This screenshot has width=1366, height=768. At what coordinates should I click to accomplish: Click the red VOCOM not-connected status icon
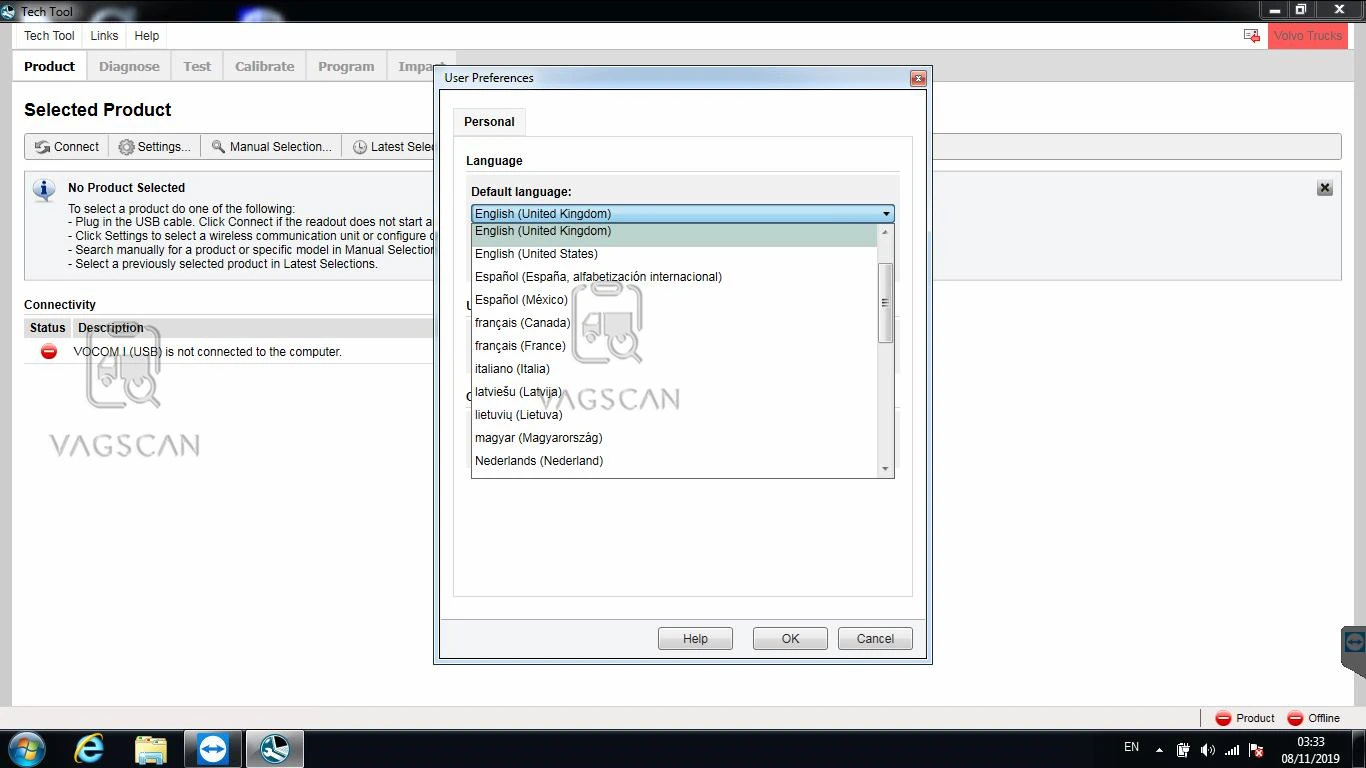(x=48, y=351)
